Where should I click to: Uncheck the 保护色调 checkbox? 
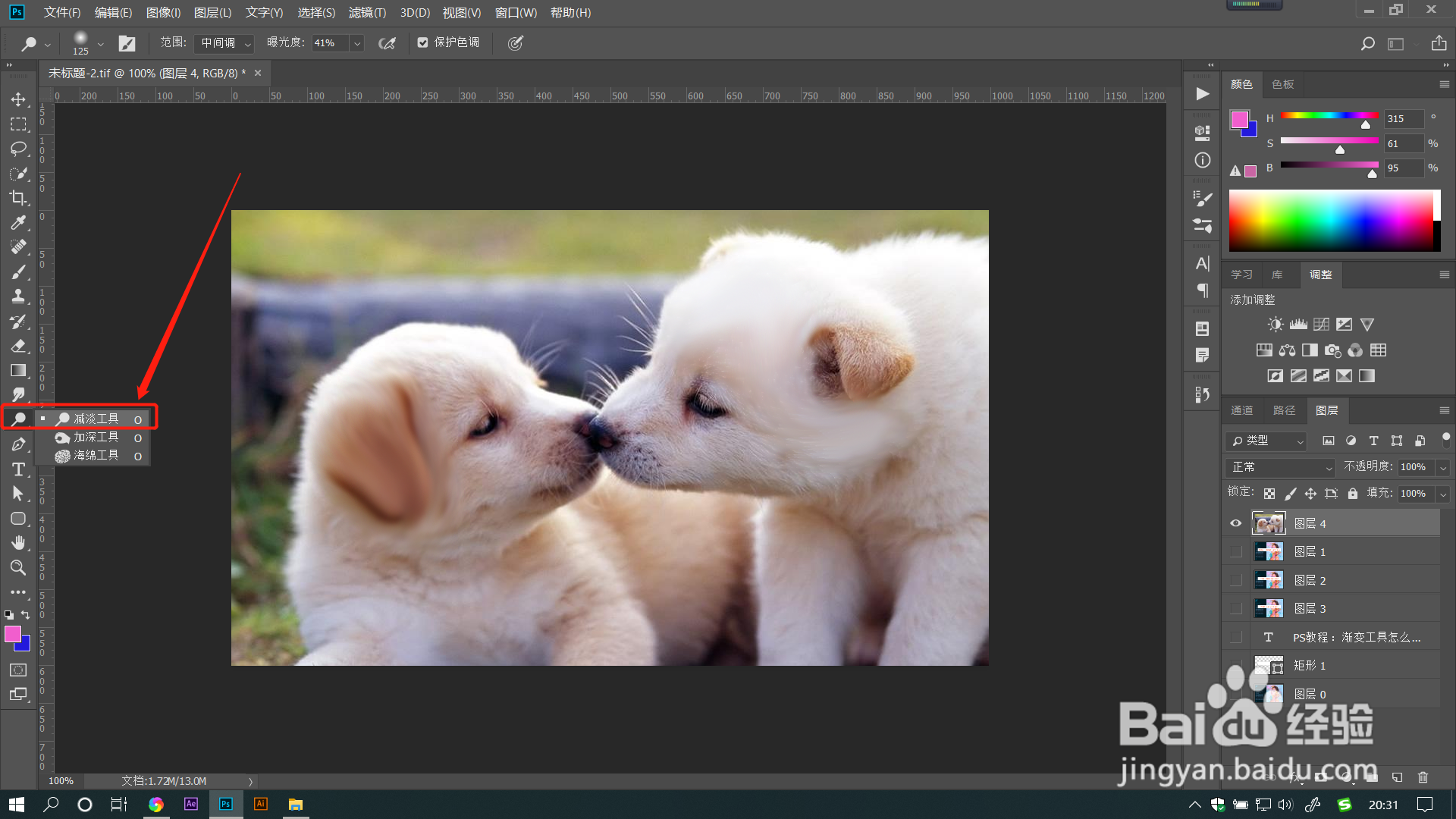[x=422, y=42]
